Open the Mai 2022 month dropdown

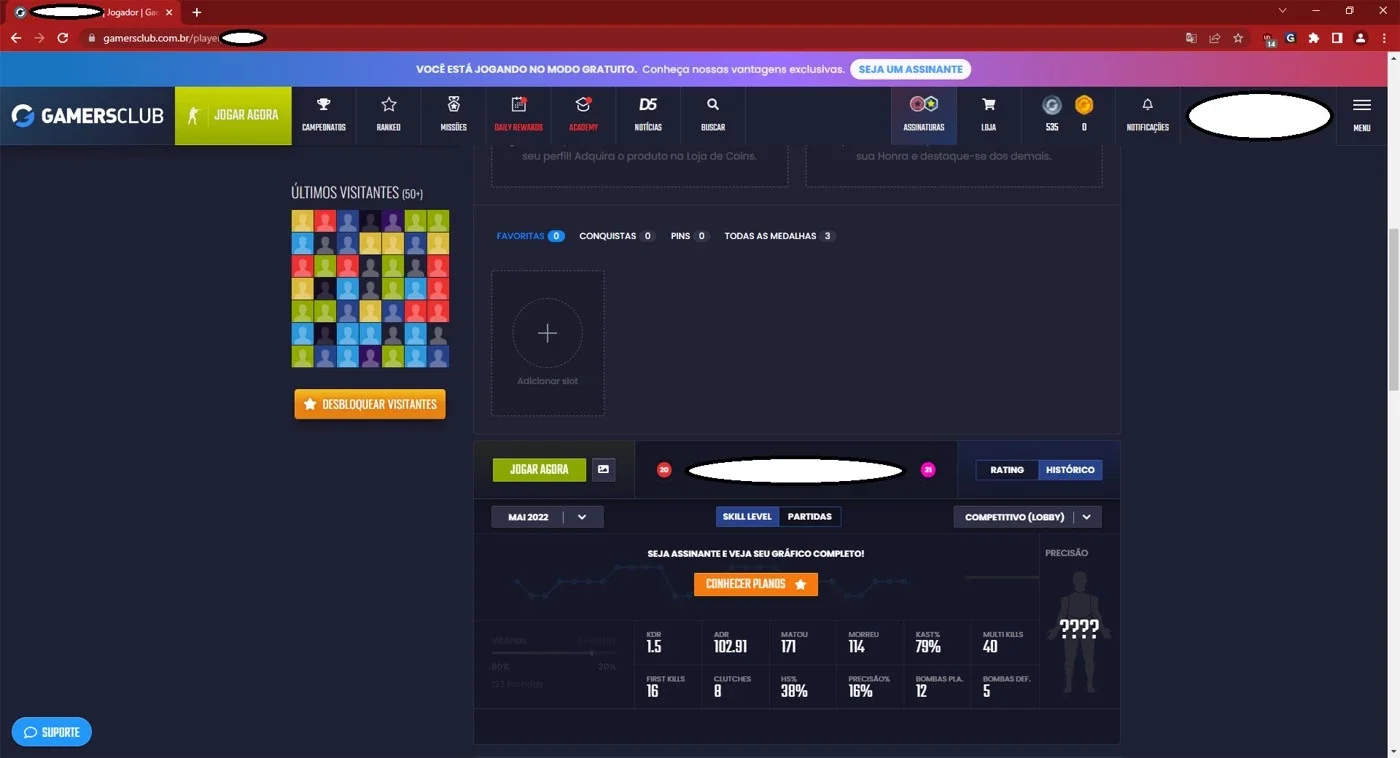pos(547,517)
